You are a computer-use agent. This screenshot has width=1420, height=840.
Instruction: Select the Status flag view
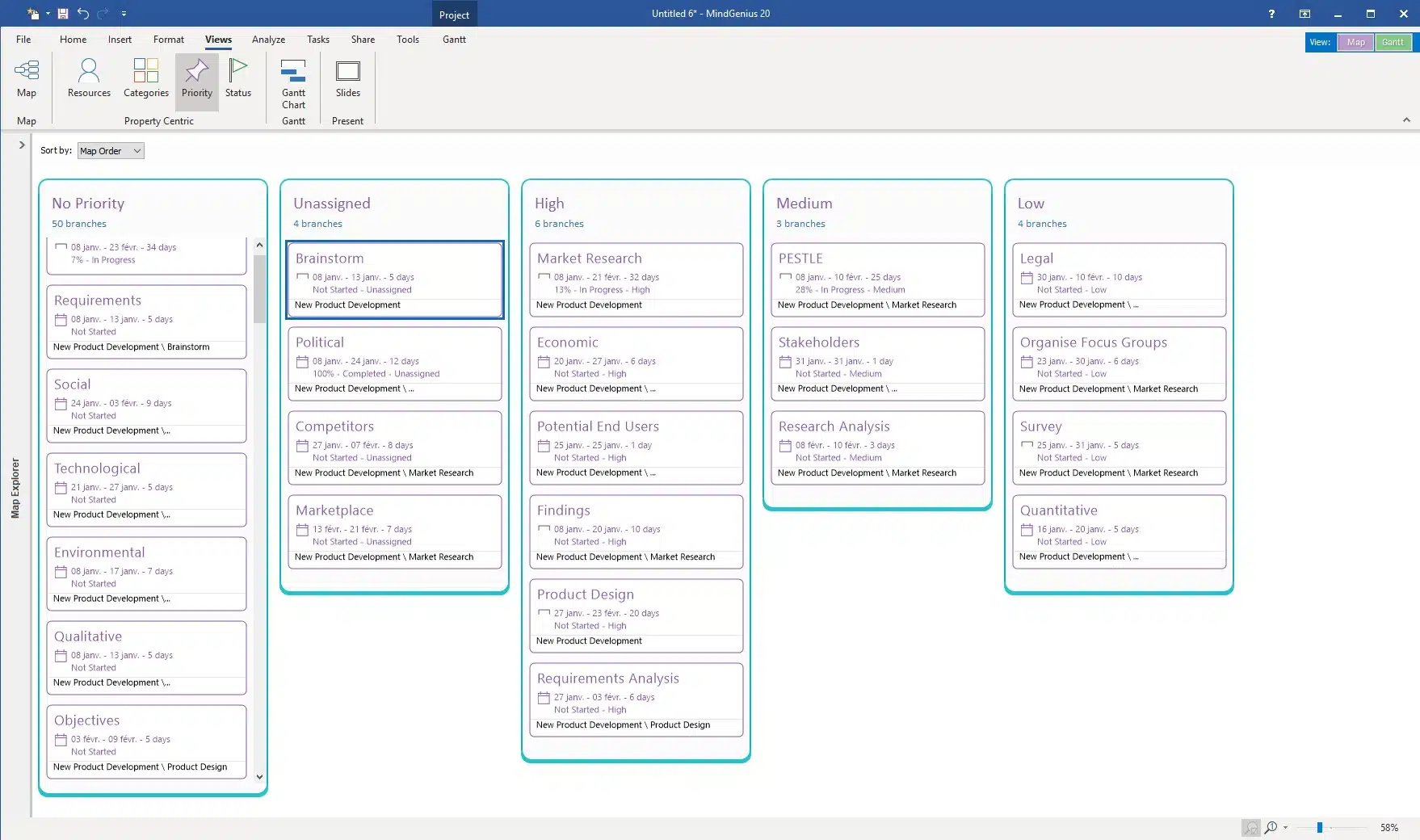click(x=238, y=78)
